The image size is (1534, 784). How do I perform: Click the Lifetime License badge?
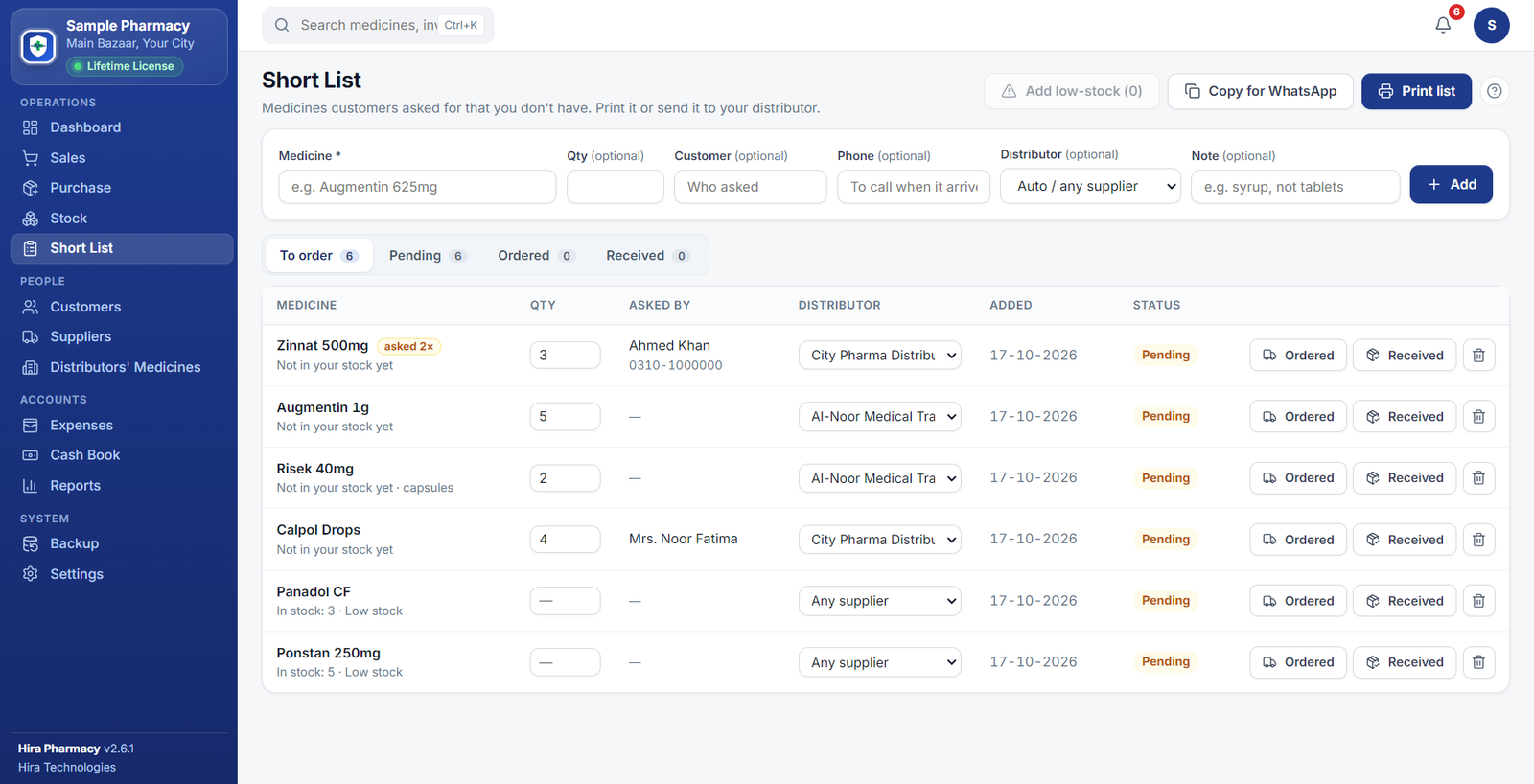[x=125, y=66]
